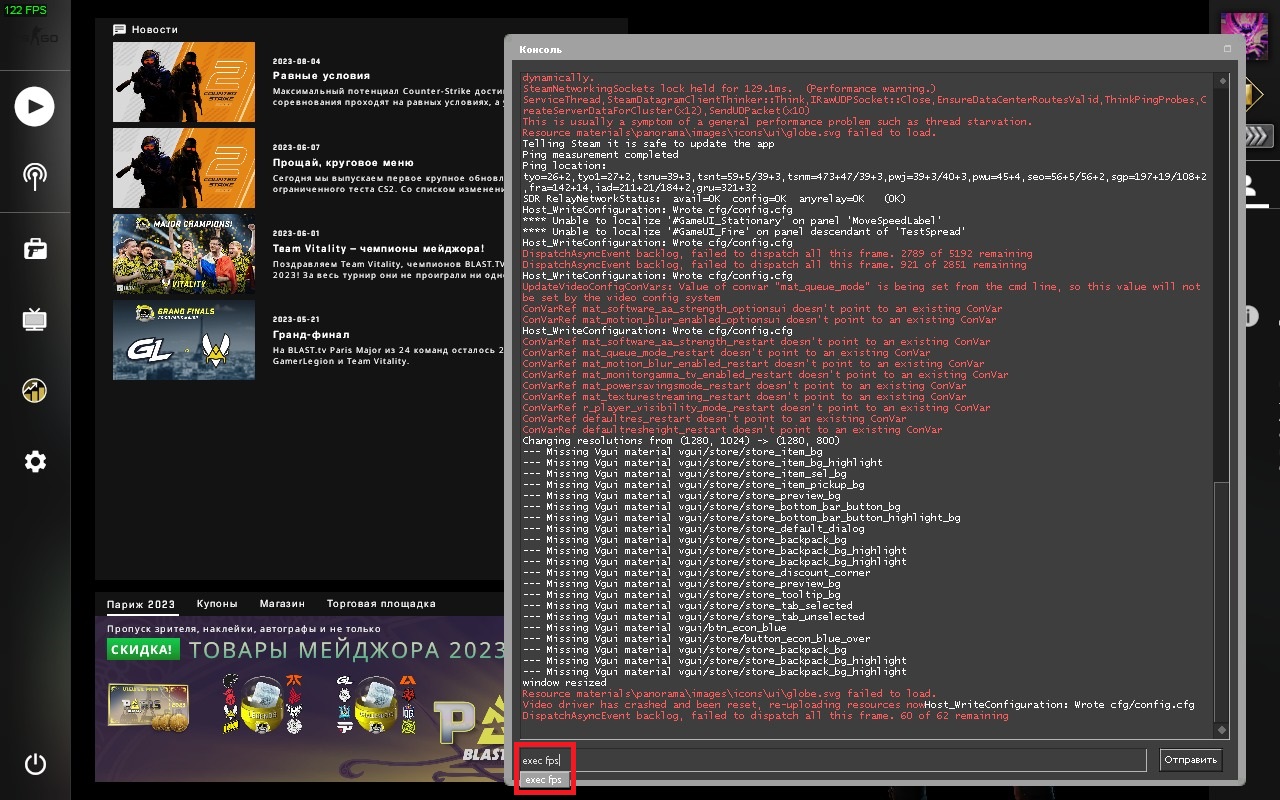
Task: Click the console line 'Telling Steam it is safe to update the app'
Action: coord(648,144)
